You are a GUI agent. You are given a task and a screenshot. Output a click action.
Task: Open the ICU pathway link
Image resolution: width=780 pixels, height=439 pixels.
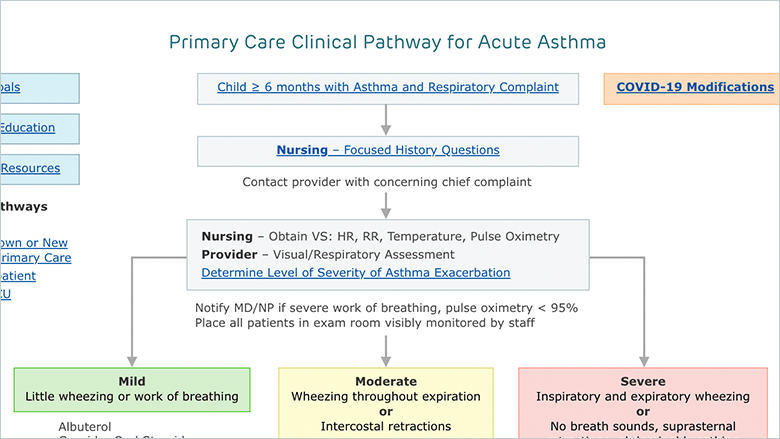pyautogui.click(x=5, y=294)
